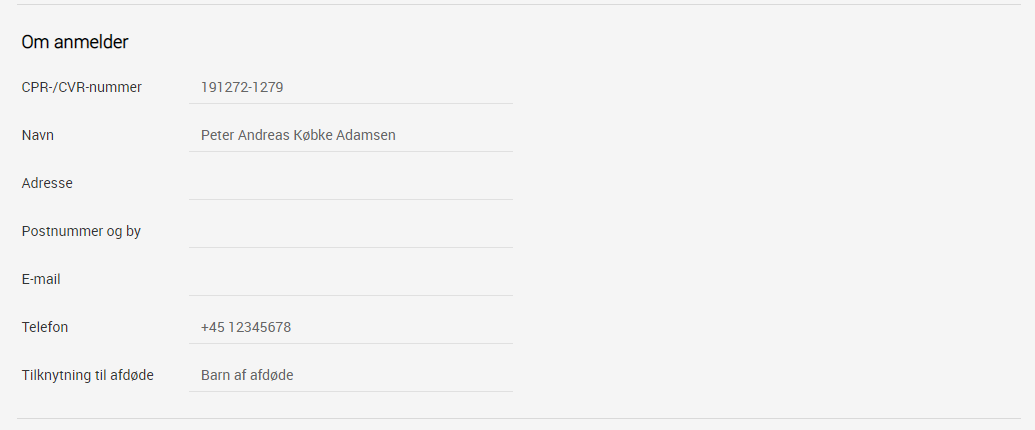
Task: Focus the Telefon input field
Action: 351,328
